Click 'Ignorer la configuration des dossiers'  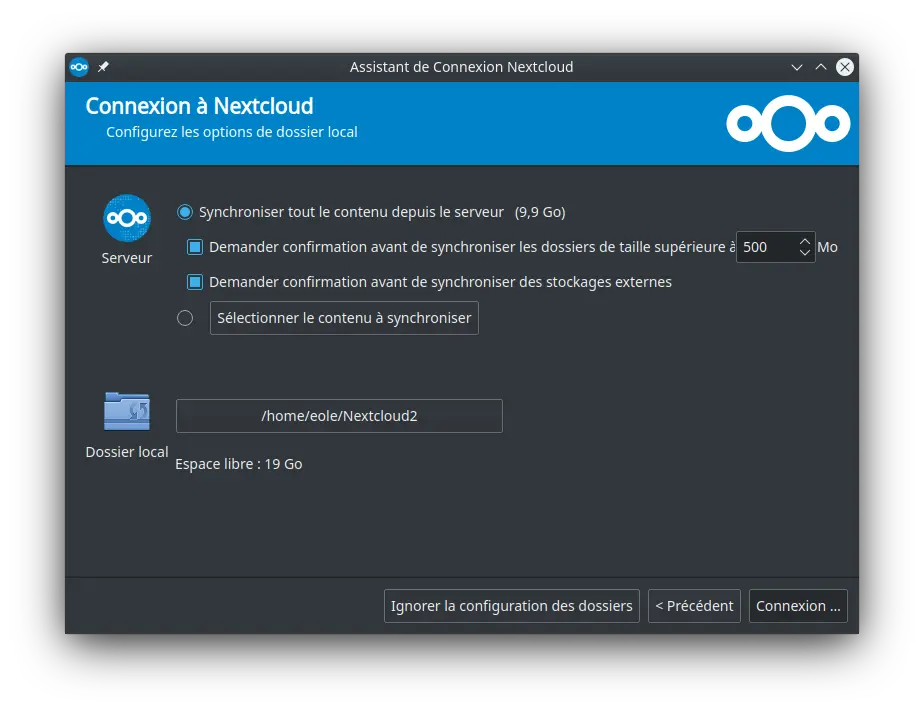pos(512,606)
